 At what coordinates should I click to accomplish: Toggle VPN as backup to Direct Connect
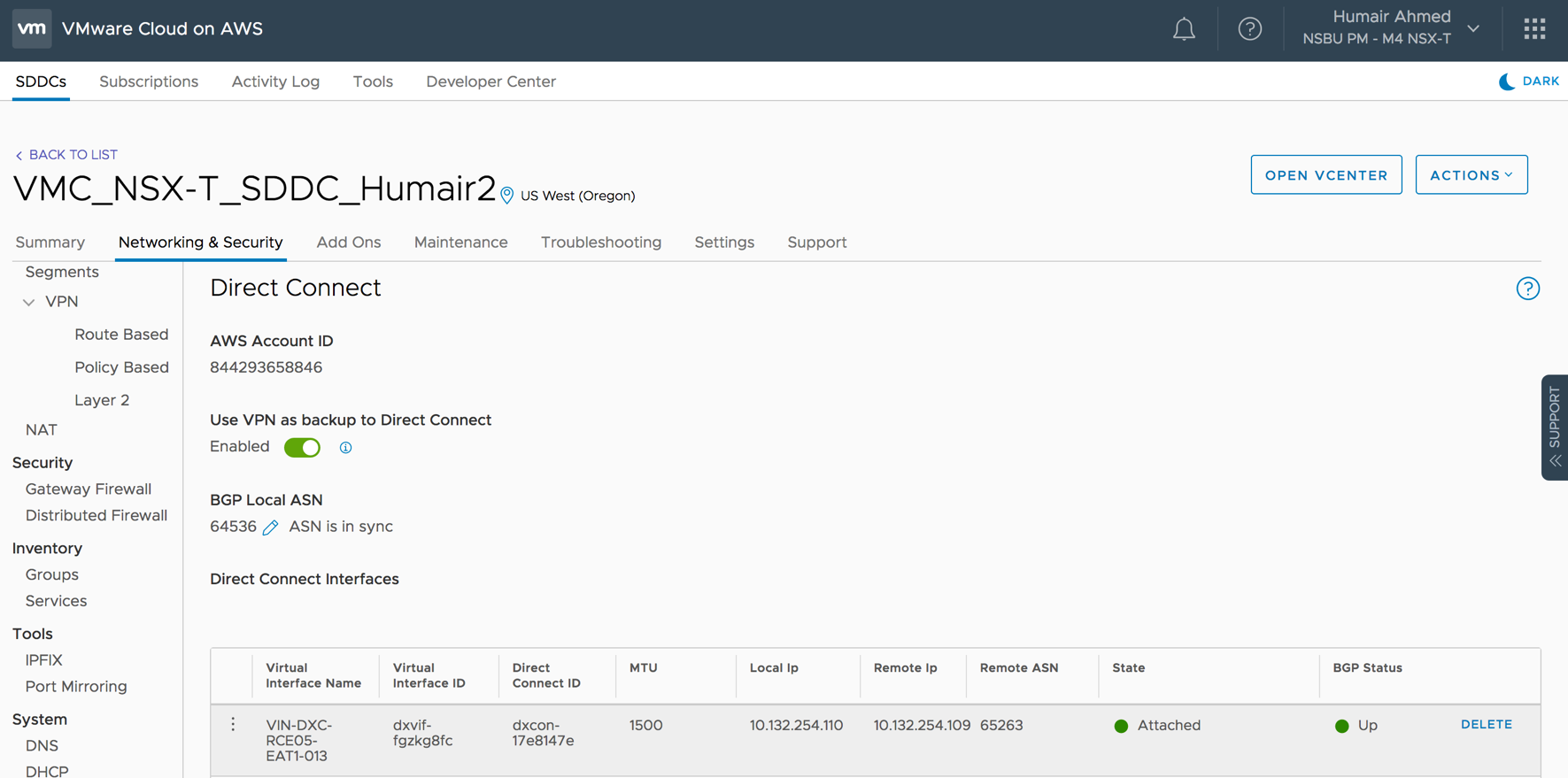tap(302, 448)
